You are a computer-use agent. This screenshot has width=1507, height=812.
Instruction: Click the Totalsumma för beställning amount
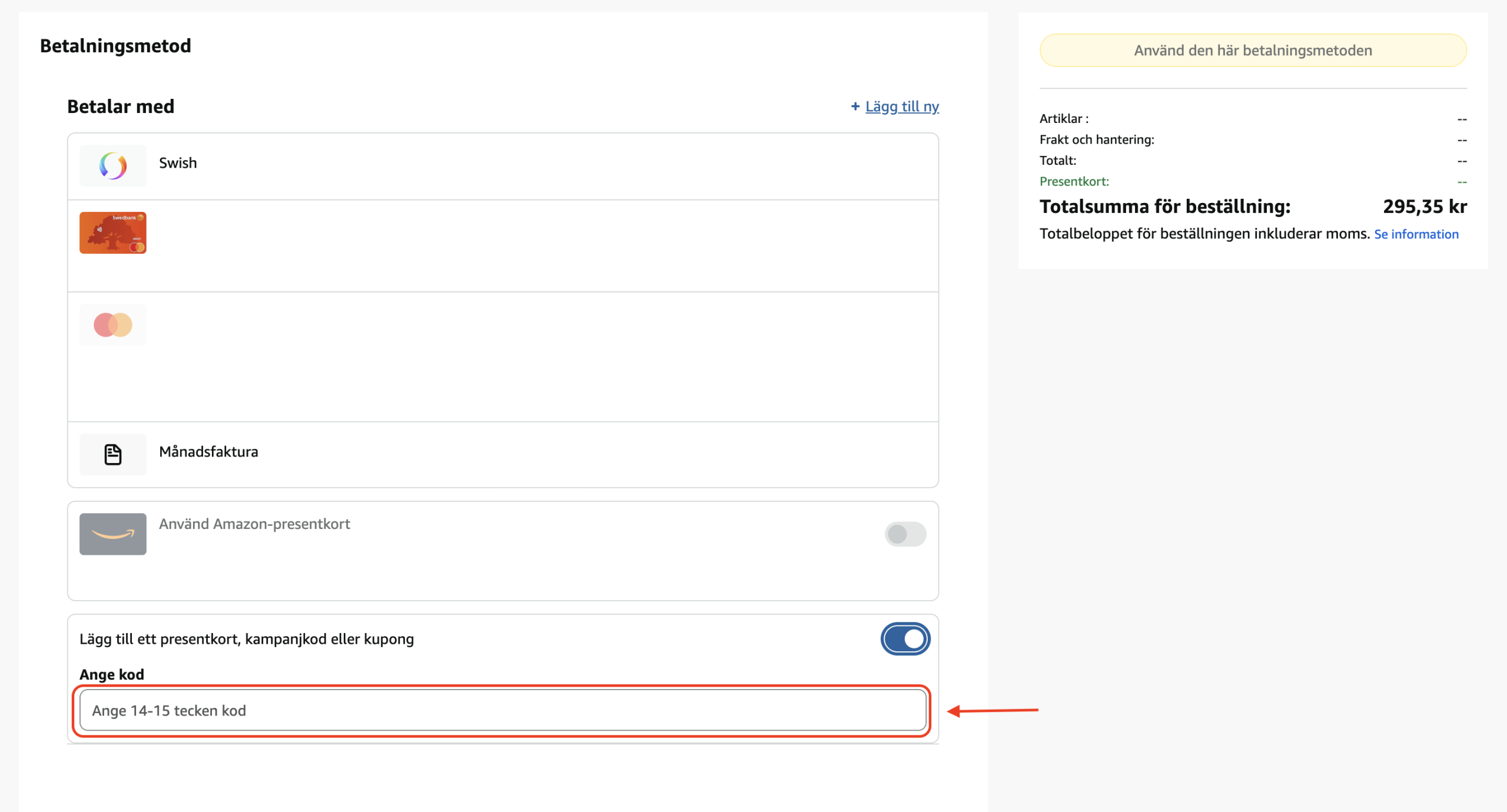coord(1424,207)
